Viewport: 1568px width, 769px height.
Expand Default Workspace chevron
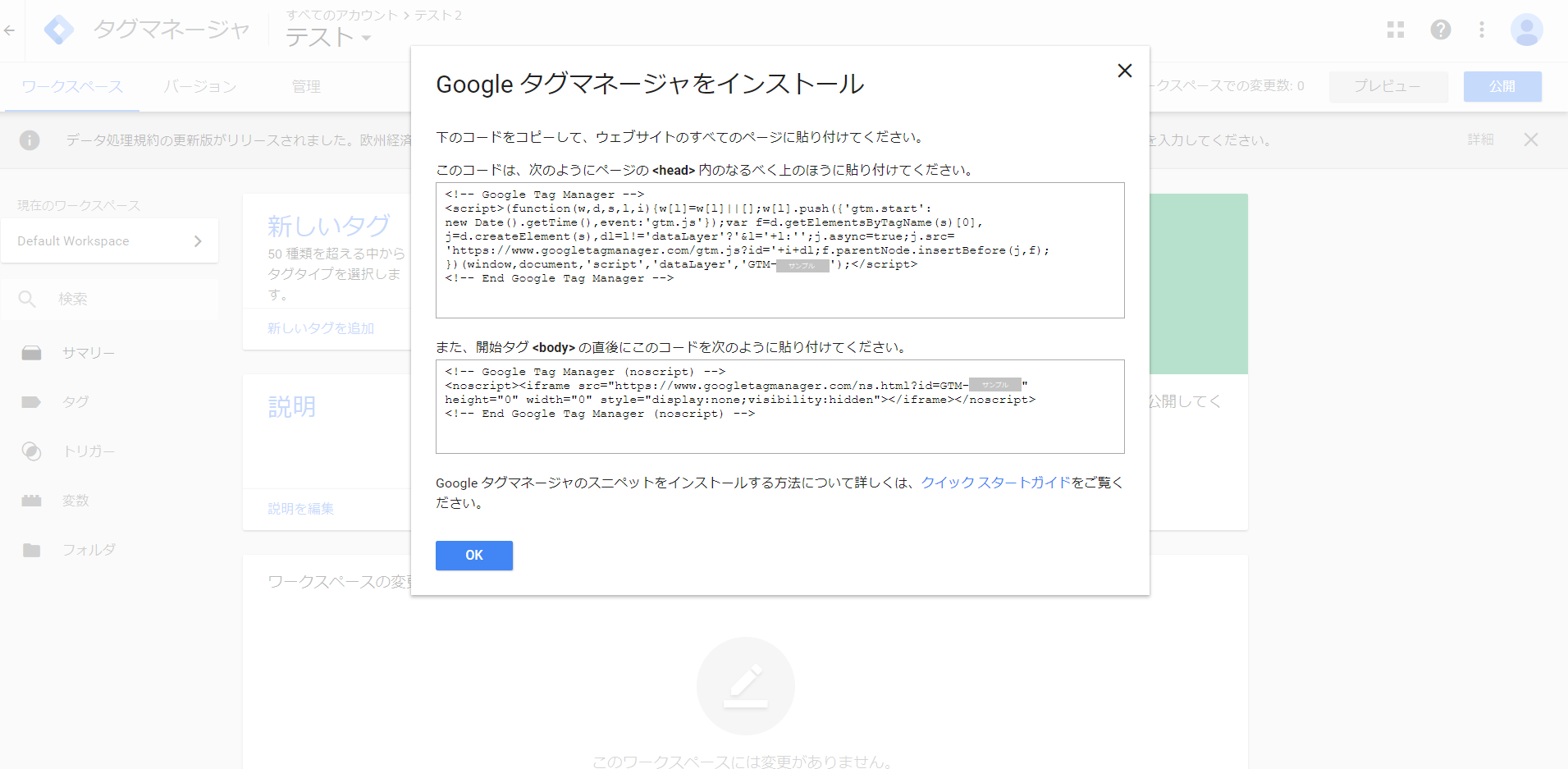pos(198,241)
